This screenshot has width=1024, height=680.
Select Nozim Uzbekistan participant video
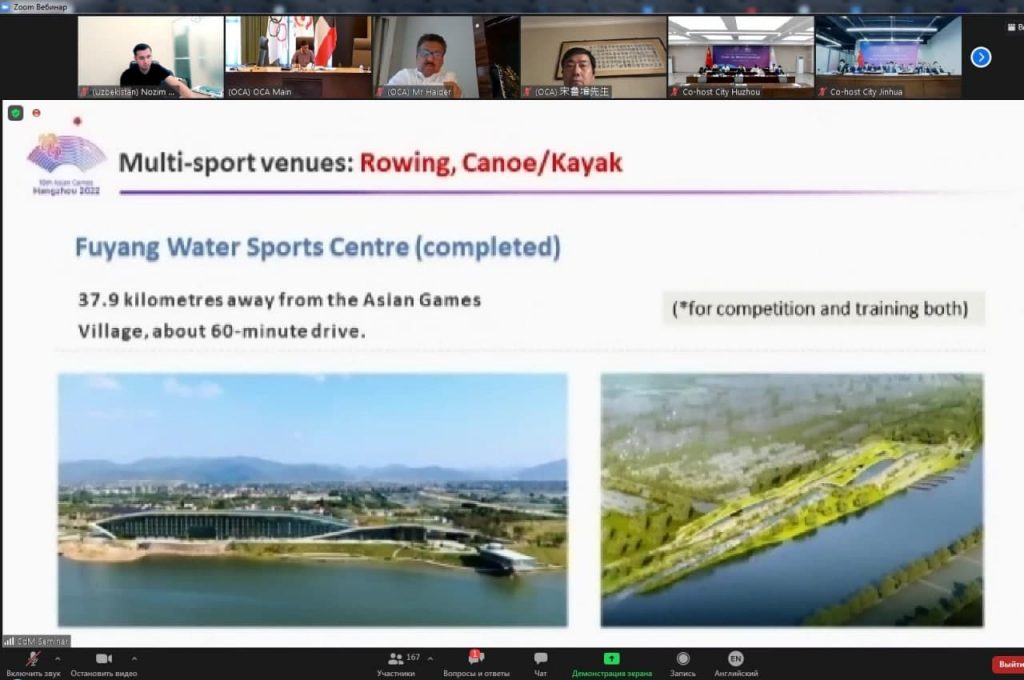tap(150, 56)
